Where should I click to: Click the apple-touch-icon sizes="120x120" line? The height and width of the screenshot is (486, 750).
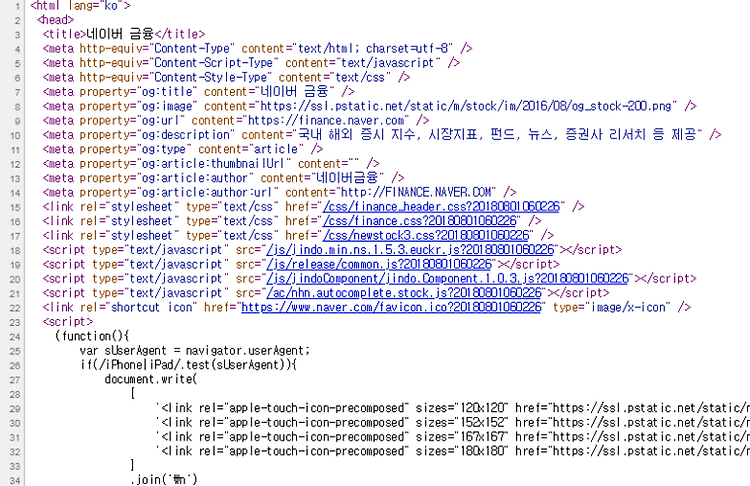(x=452, y=408)
